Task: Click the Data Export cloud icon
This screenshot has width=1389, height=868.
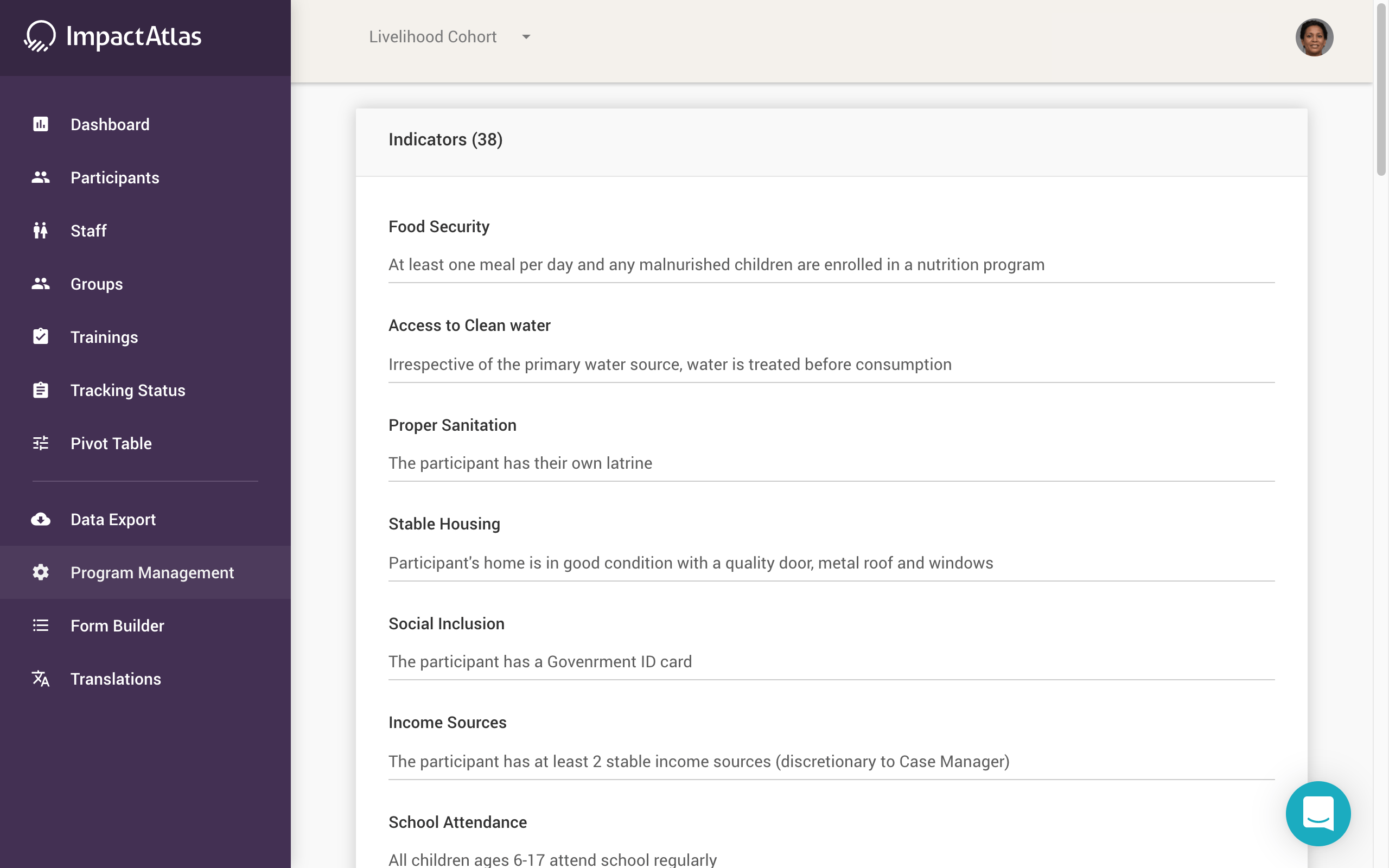Action: point(41,520)
